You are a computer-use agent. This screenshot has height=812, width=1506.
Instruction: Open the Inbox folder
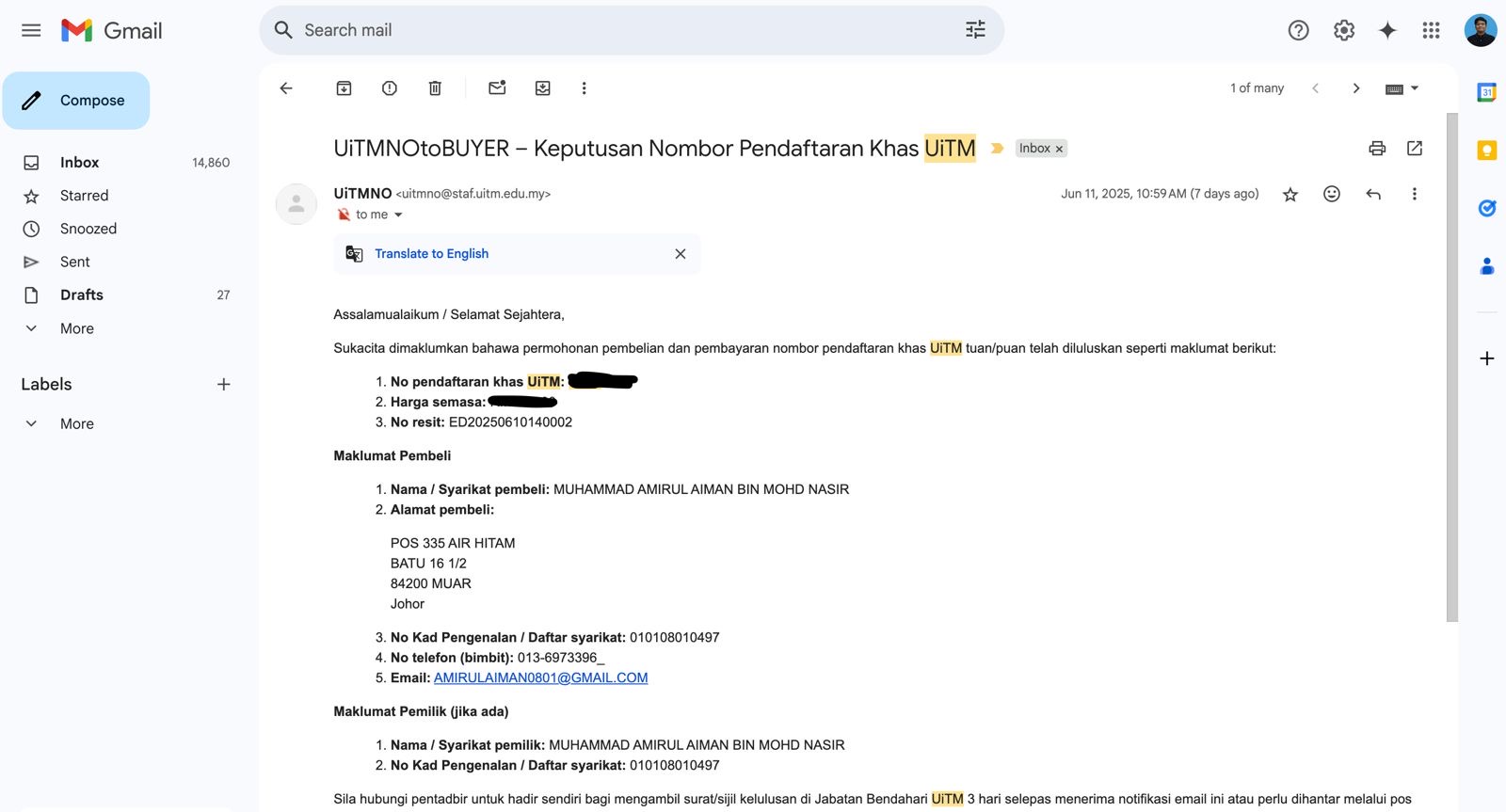pos(80,163)
